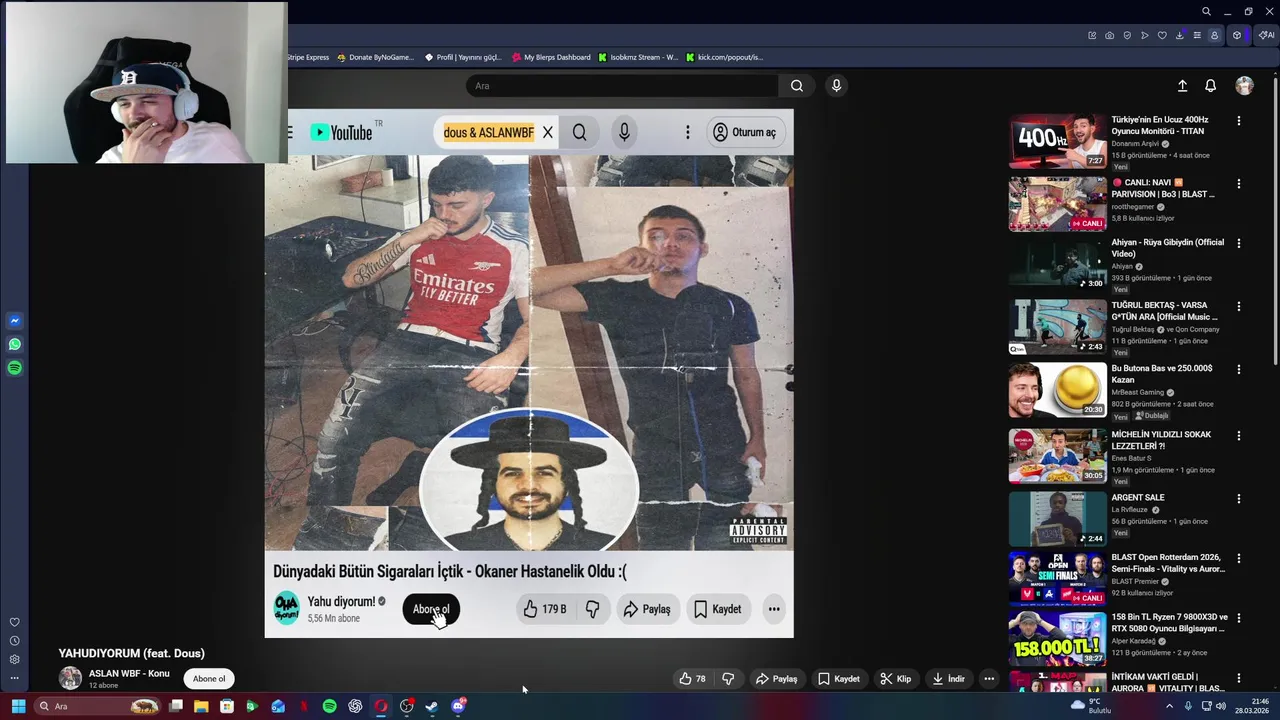
Task: Share the video via bottom 'Paylaş' button
Action: 776,679
